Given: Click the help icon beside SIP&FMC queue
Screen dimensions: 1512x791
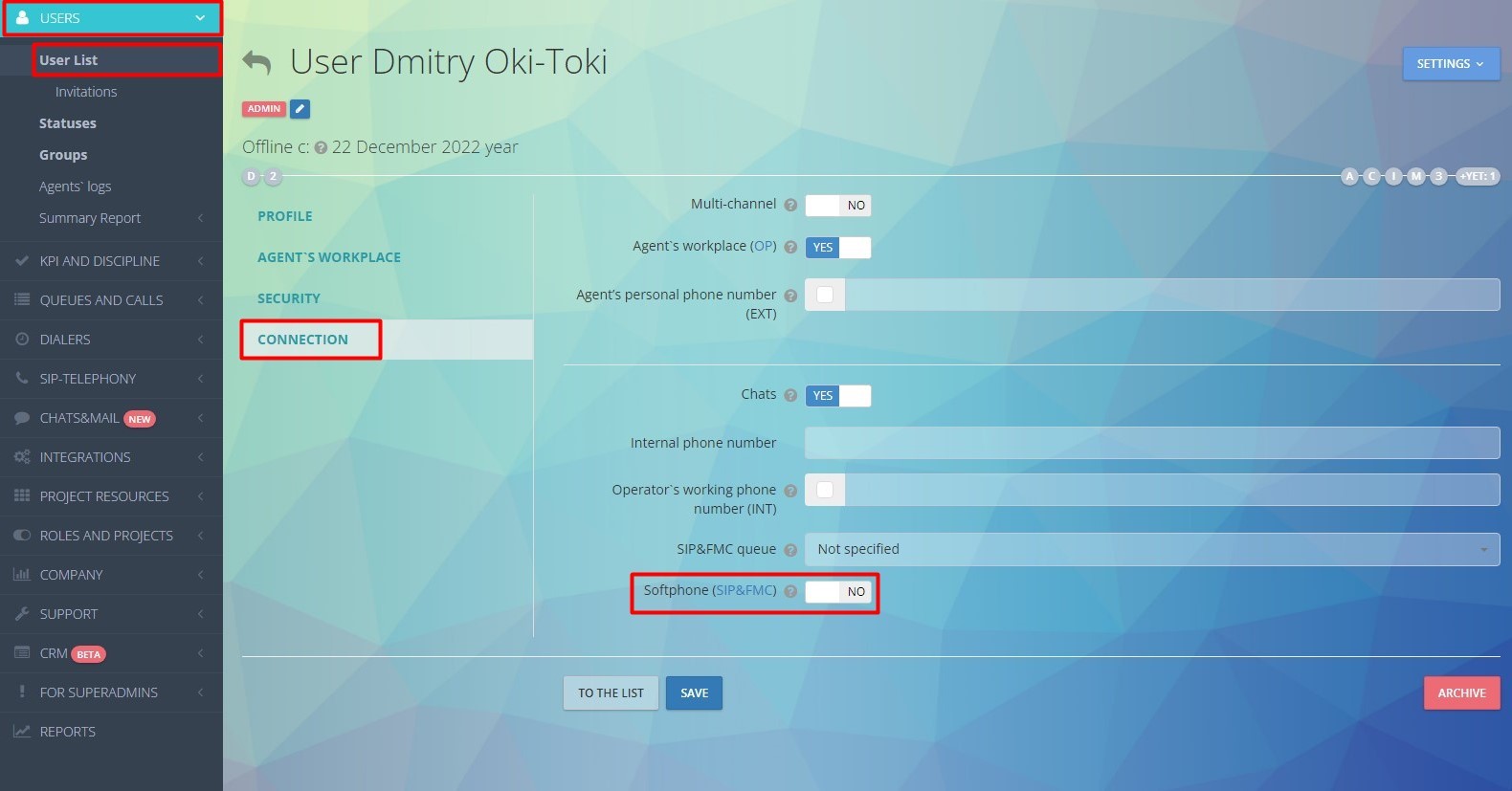Looking at the screenshot, I should (x=790, y=550).
